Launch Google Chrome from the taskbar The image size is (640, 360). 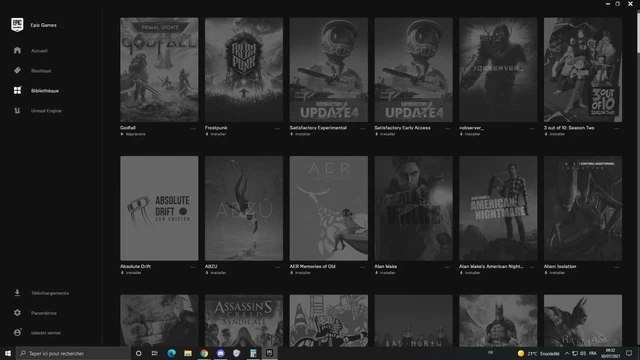click(204, 353)
